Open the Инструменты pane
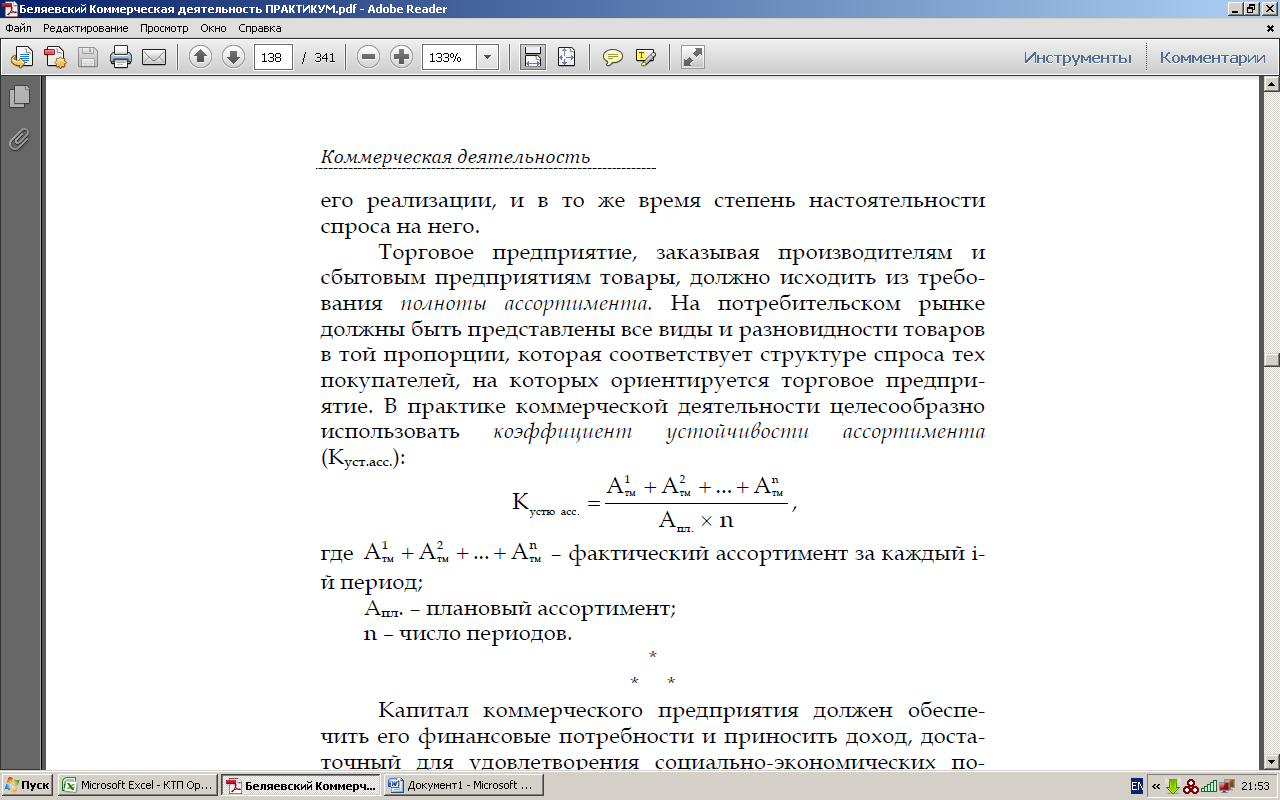Screen dimensions: 1280x800 click(1077, 57)
